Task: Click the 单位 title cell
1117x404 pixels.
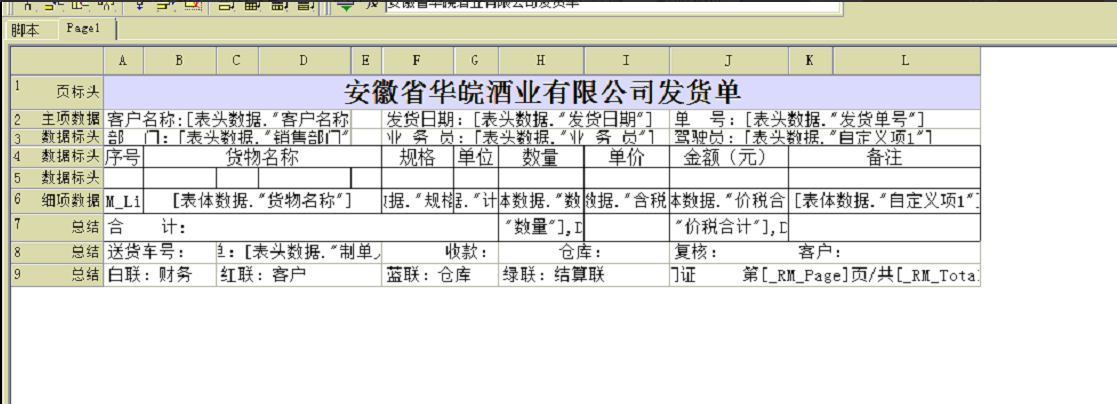Action: (x=476, y=157)
